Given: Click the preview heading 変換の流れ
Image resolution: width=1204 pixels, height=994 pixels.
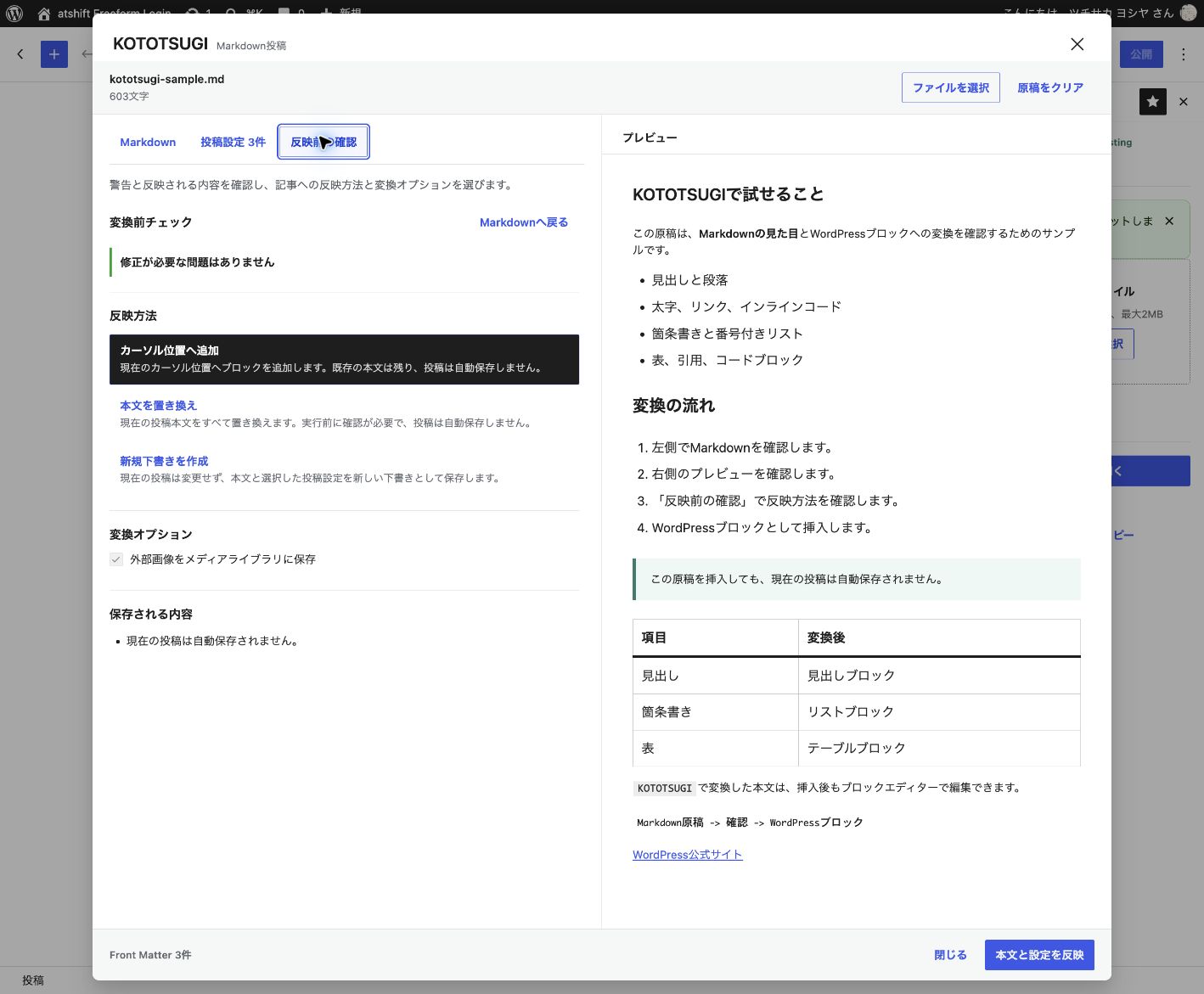Looking at the screenshot, I should tap(674, 406).
